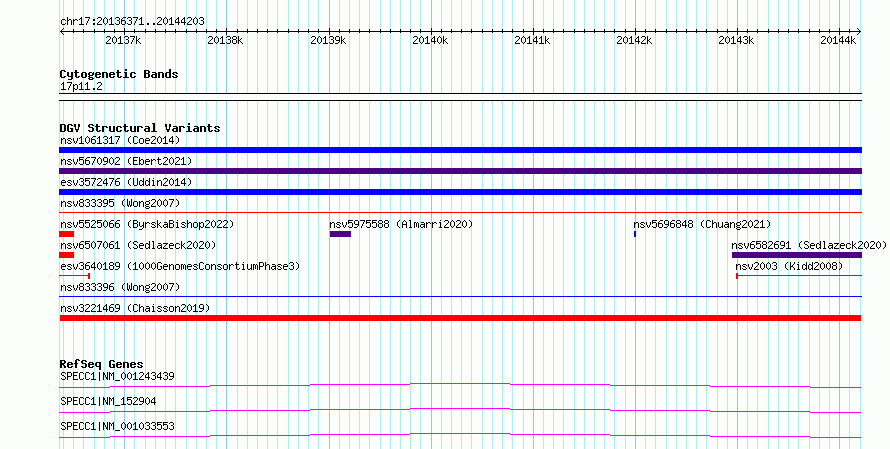The height and width of the screenshot is (449, 890).
Task: Click the nsv6582691 (Sedlazeck2020) label
Action: (809, 245)
